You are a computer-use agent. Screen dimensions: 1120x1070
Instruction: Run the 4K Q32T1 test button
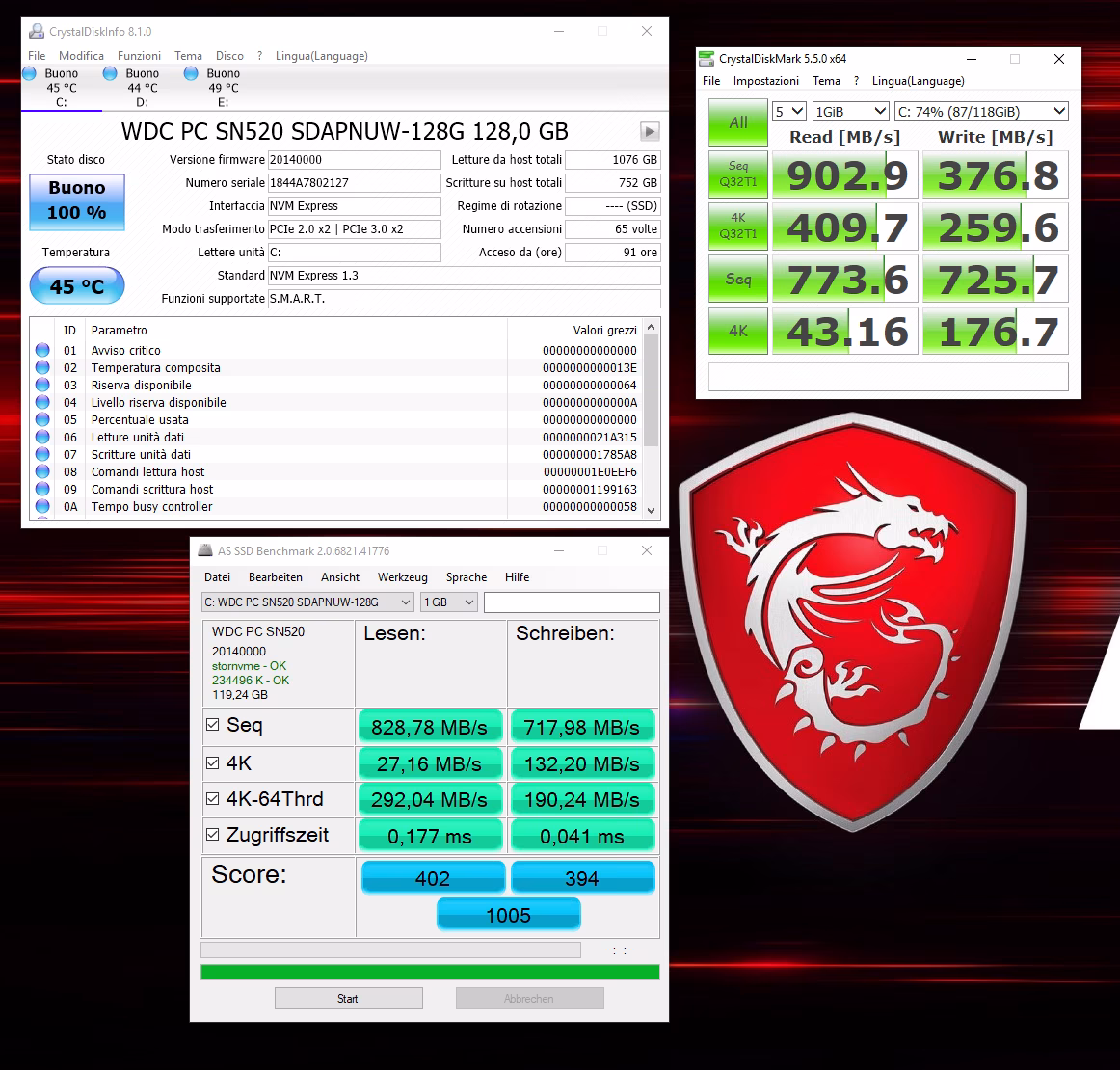click(x=738, y=227)
